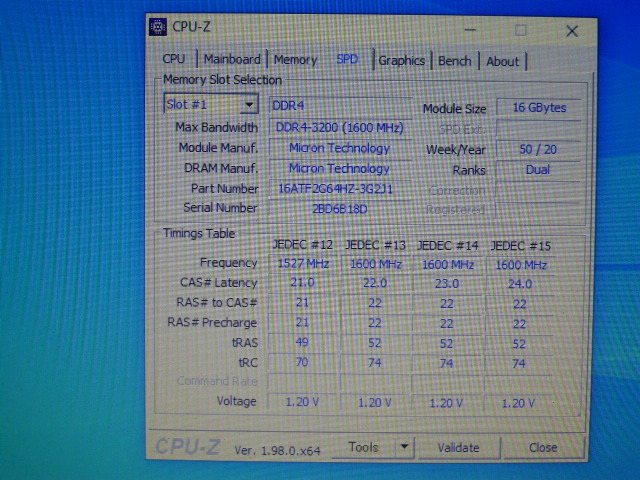
Task: Open the Graphics tab
Action: coord(402,61)
